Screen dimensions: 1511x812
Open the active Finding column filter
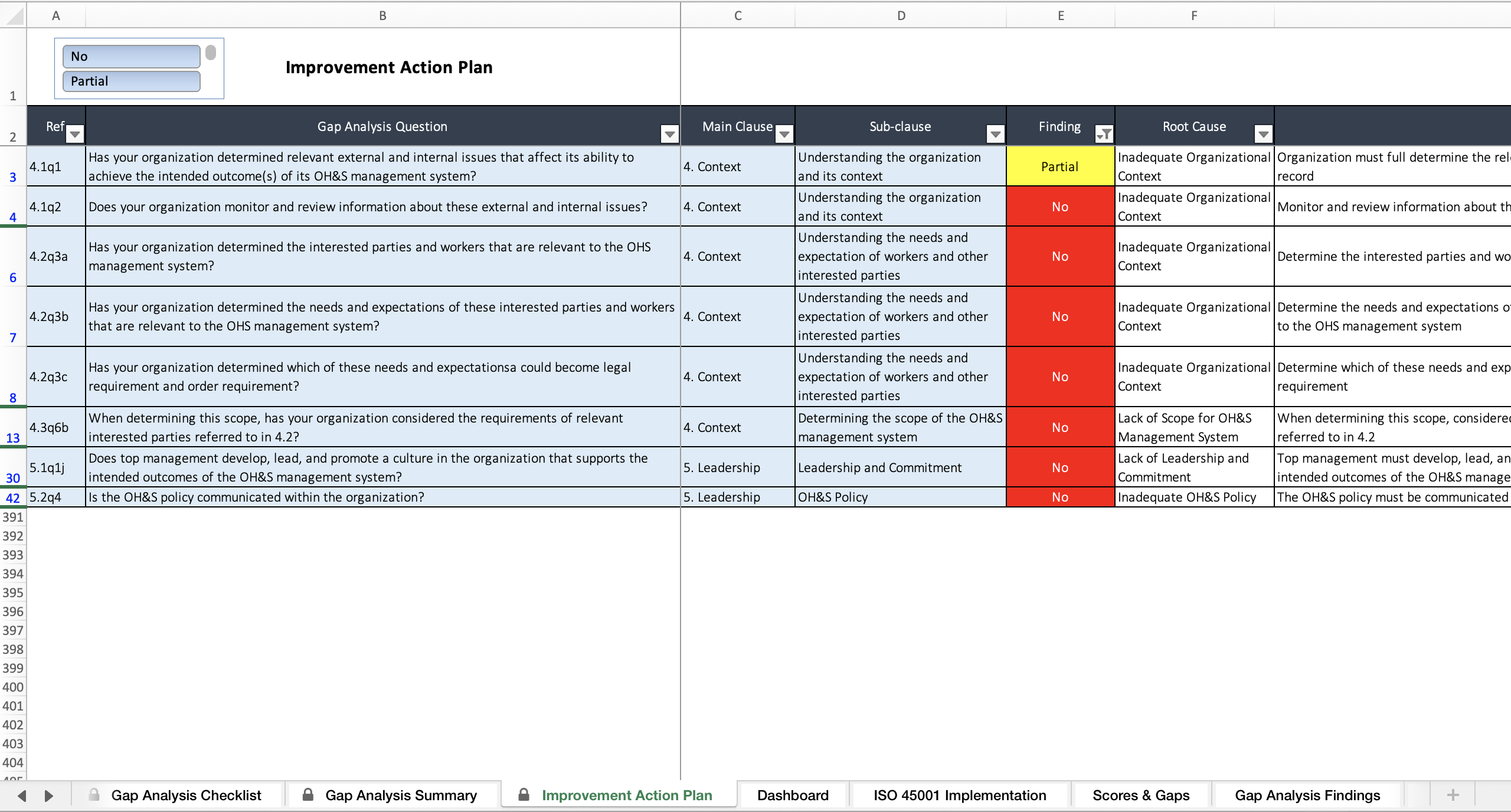tap(1104, 135)
